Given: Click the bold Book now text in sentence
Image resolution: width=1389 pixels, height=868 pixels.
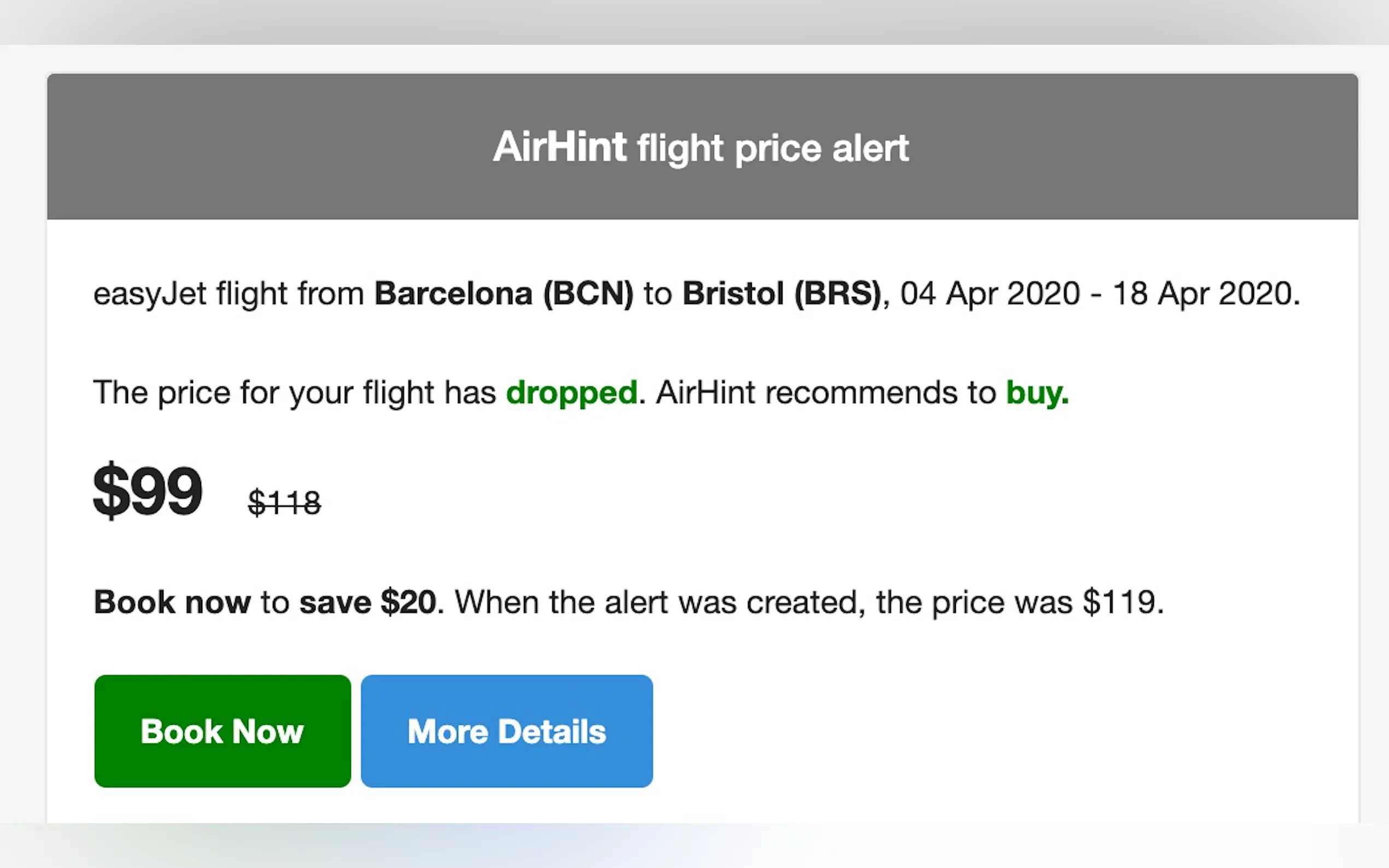Looking at the screenshot, I should pos(172,602).
